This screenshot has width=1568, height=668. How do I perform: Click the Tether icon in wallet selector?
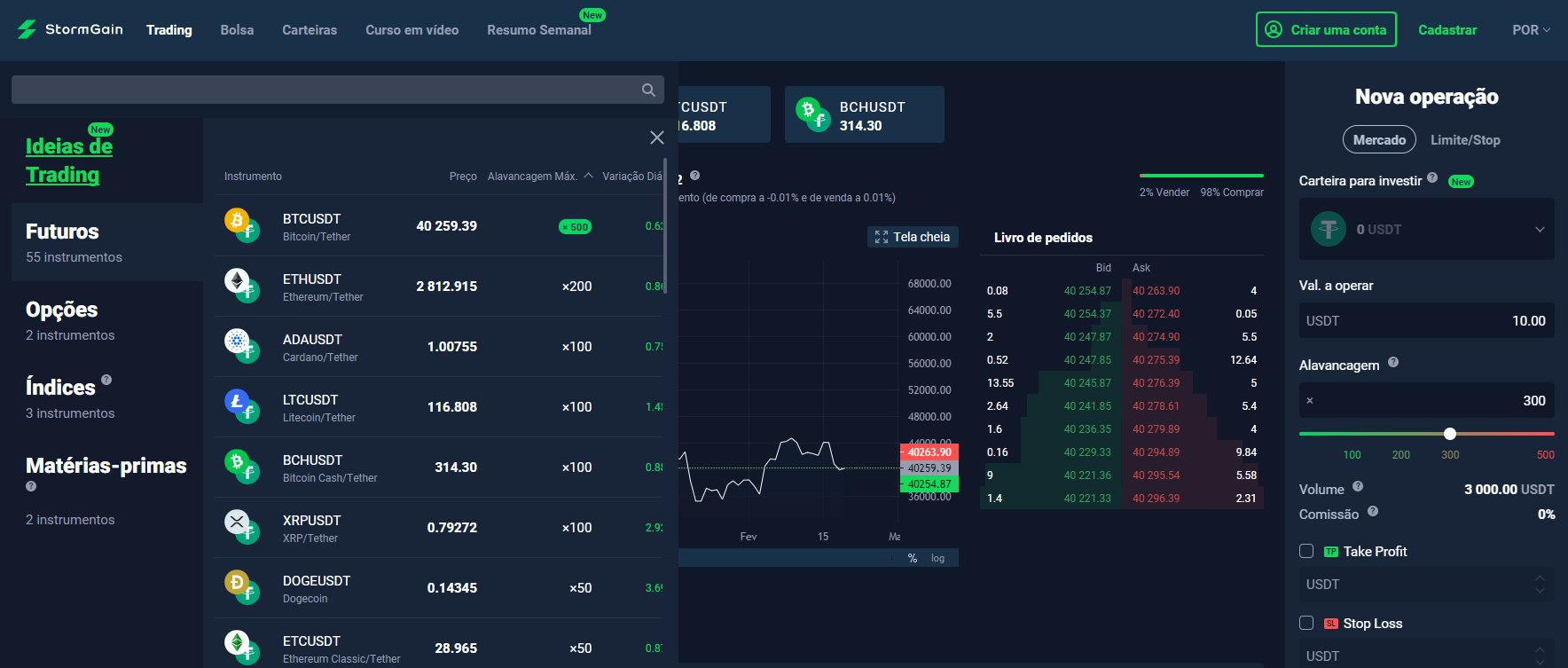pyautogui.click(x=1329, y=229)
